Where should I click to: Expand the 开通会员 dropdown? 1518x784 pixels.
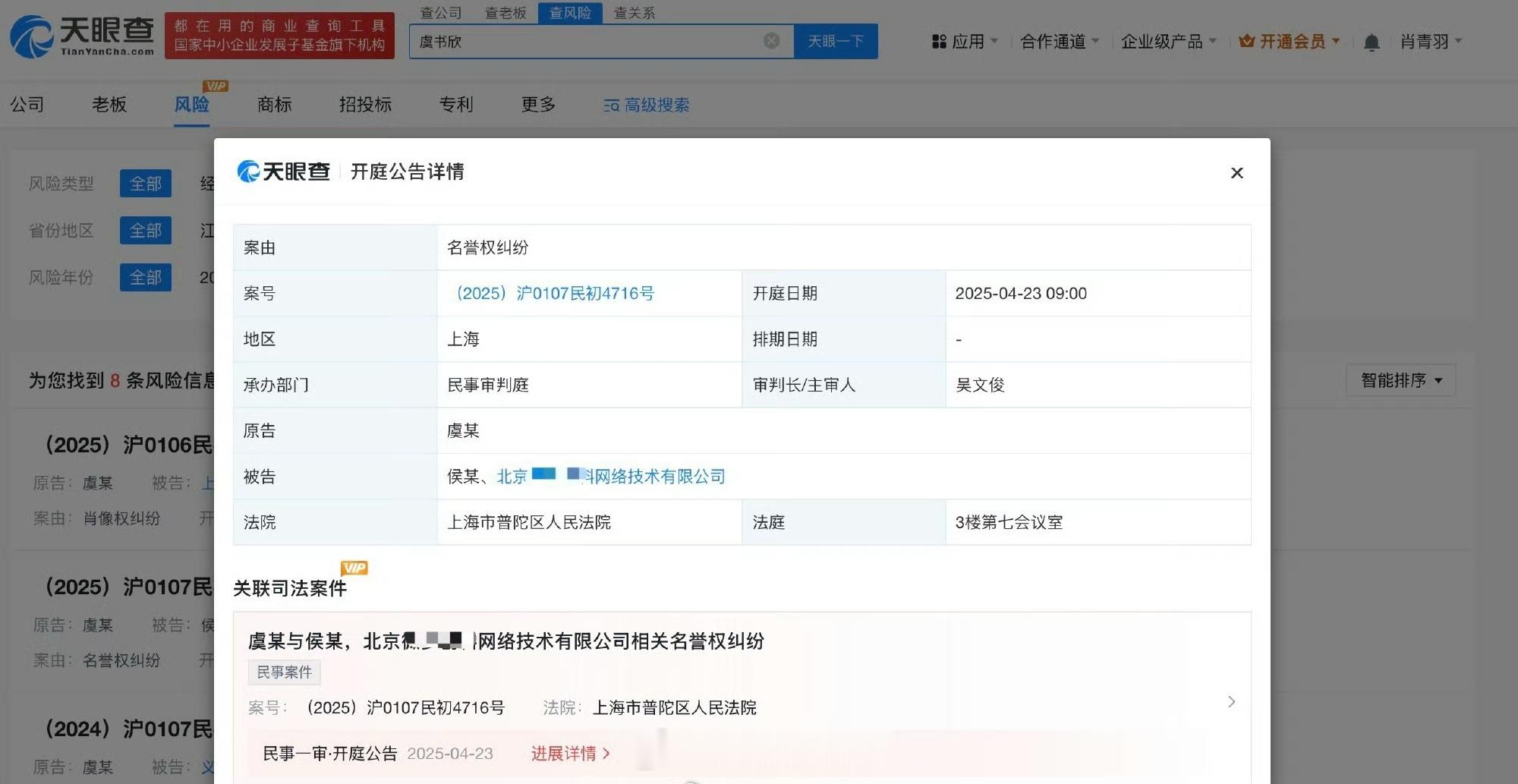[x=1290, y=42]
